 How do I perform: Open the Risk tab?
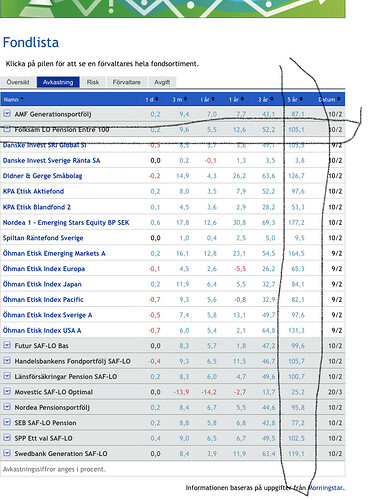click(x=93, y=82)
